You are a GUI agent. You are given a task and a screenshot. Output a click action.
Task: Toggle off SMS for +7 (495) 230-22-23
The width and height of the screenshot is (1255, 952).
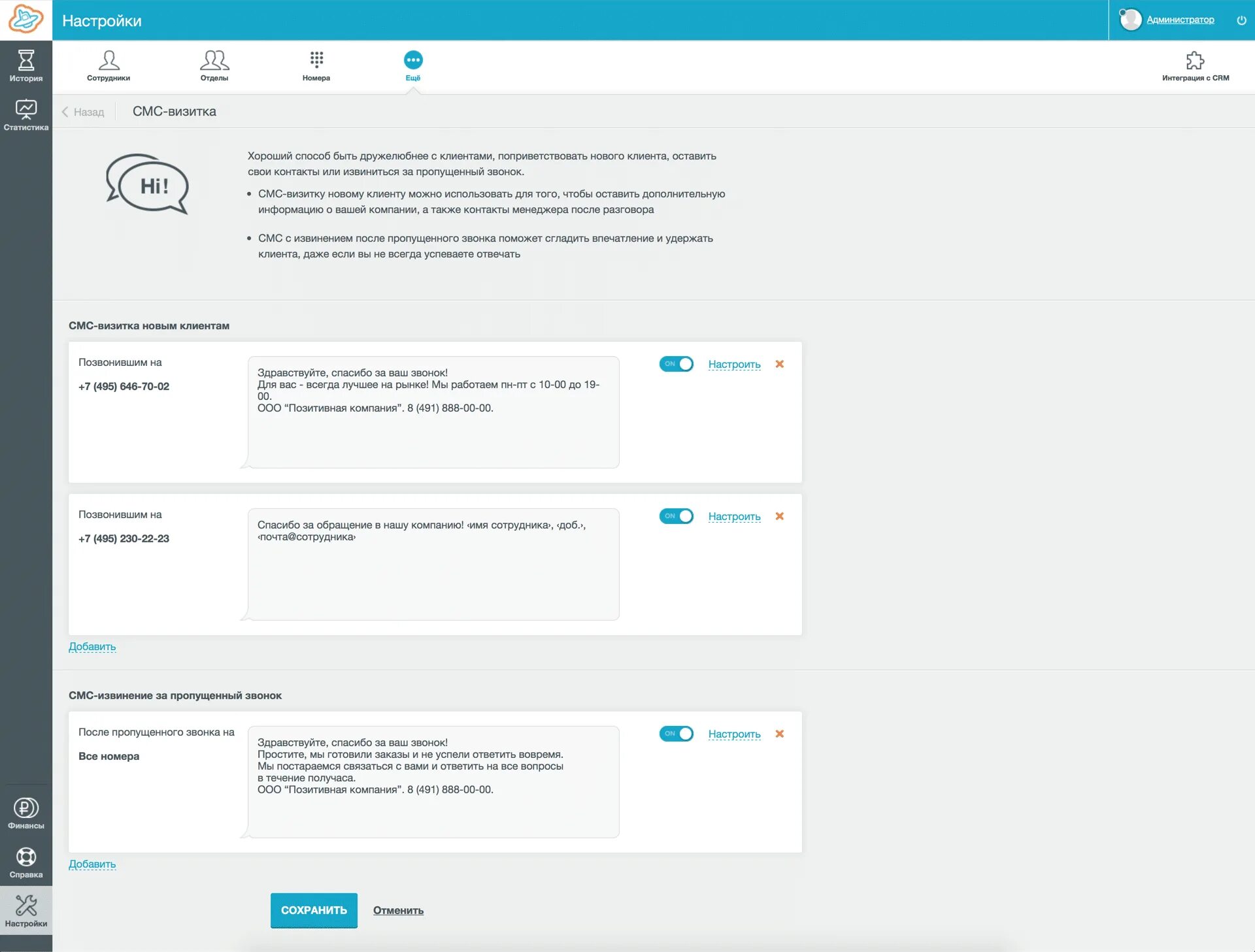click(x=676, y=516)
